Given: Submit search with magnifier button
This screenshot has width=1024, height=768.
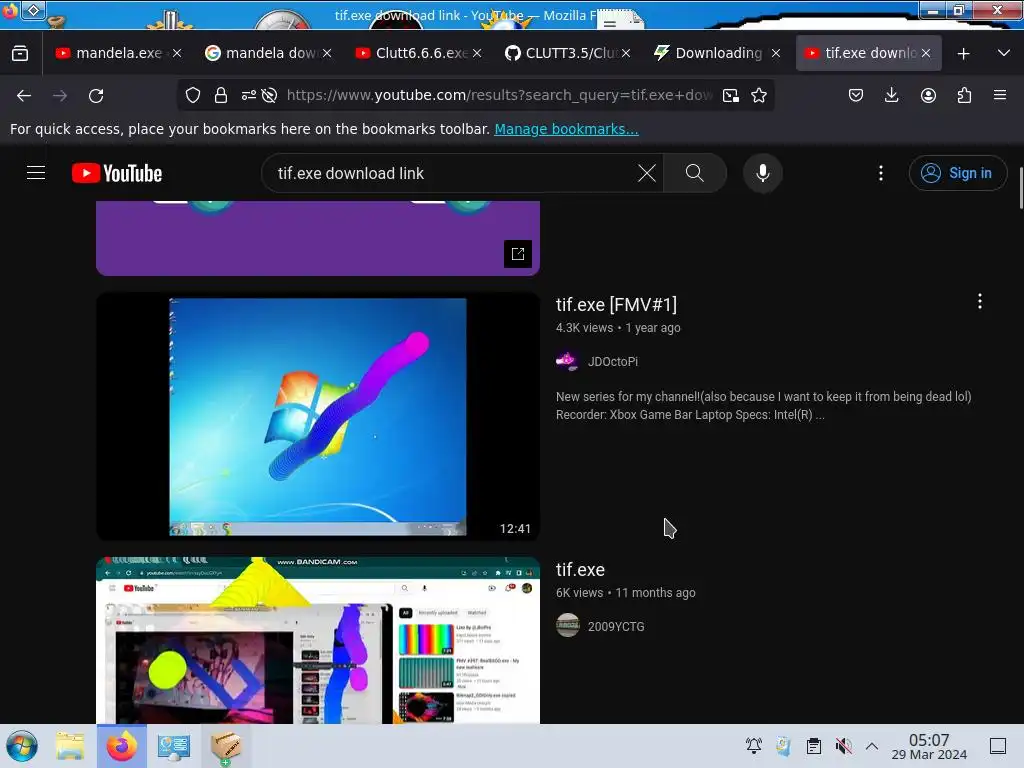Looking at the screenshot, I should click(695, 173).
